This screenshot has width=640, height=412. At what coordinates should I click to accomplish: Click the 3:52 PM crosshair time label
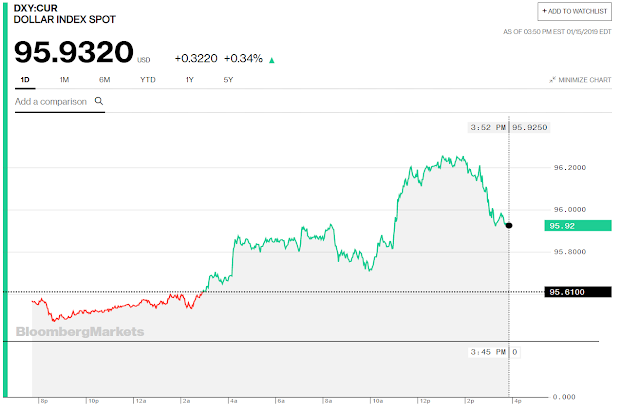click(x=487, y=128)
